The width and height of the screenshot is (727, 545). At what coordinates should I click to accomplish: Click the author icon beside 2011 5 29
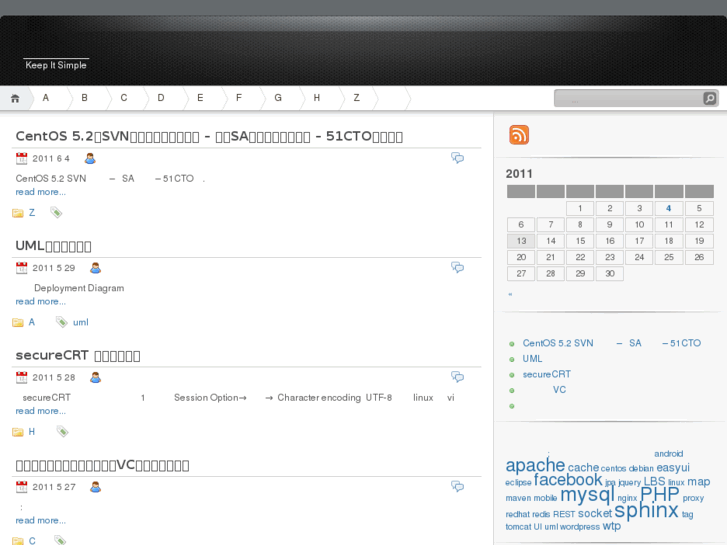(96, 268)
